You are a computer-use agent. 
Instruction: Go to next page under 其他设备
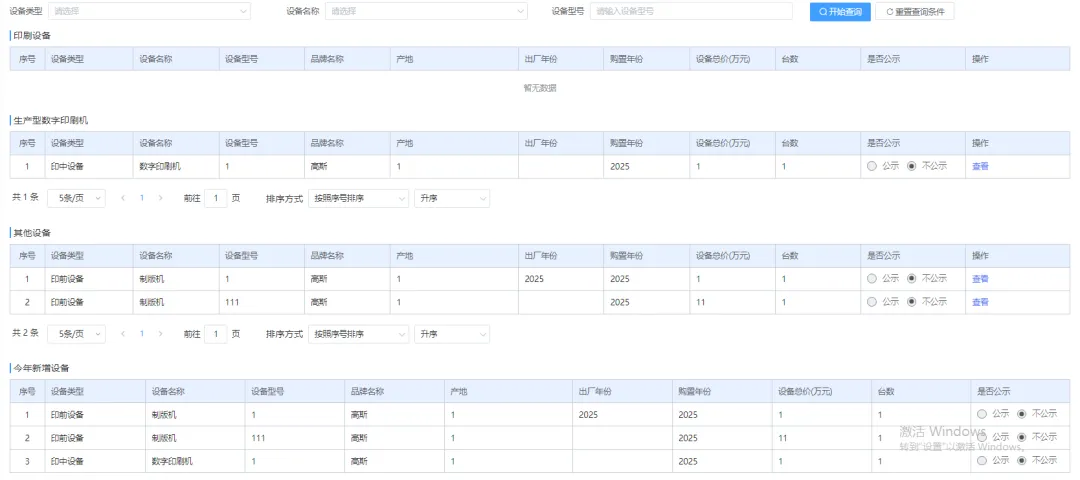[x=160, y=334]
